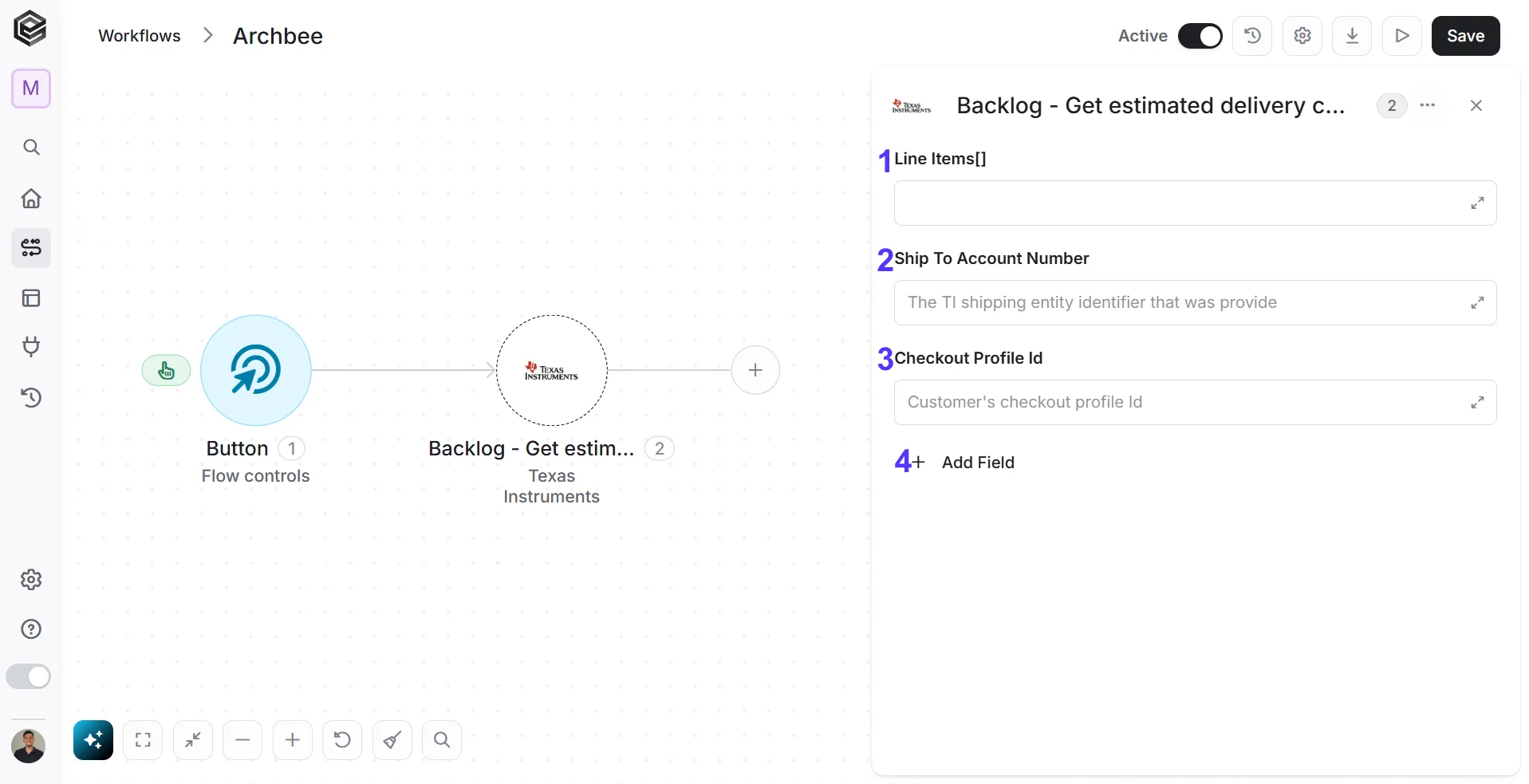Click the Checkout Profile Id input field
Viewport: 1529px width, 784px height.
[1195, 403]
